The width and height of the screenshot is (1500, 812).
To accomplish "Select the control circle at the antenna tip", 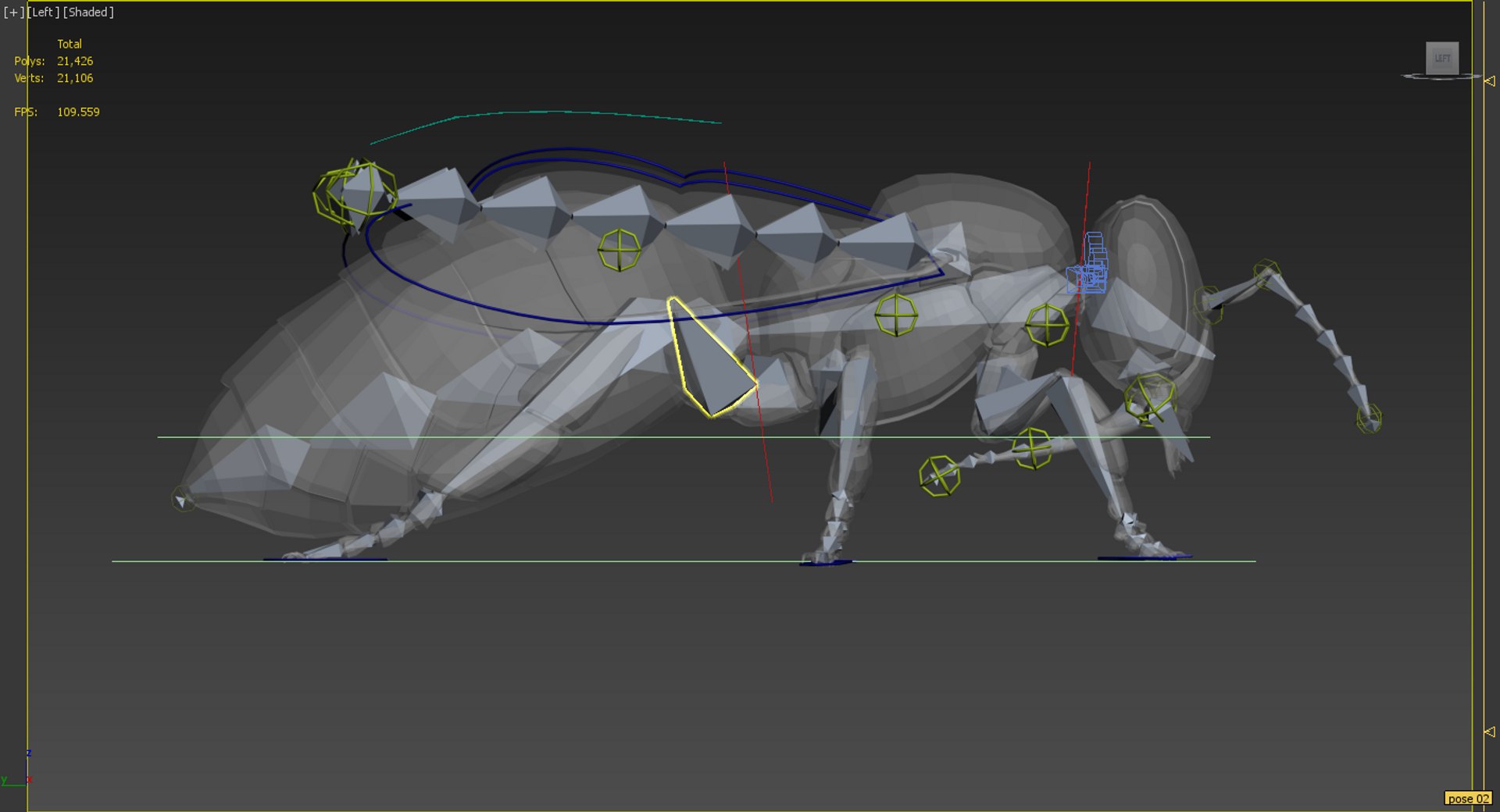I will (x=1369, y=419).
